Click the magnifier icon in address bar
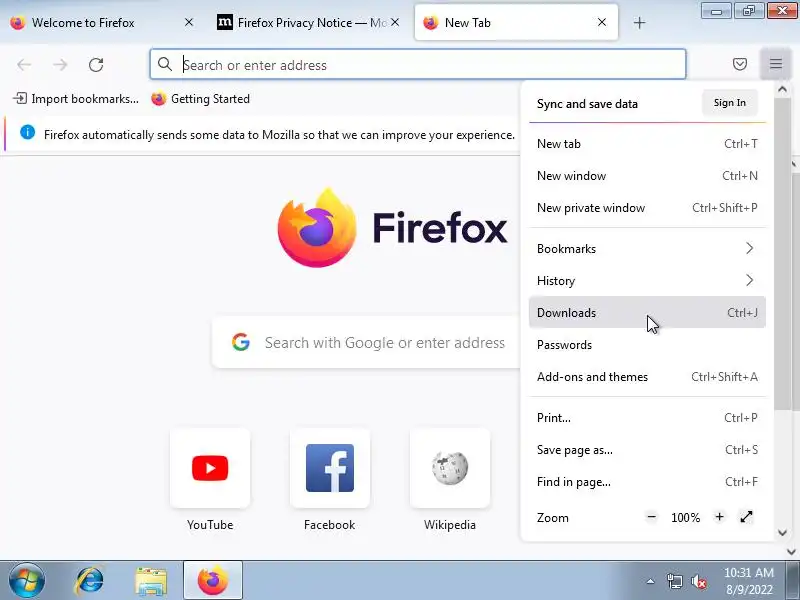The width and height of the screenshot is (800, 600). (164, 64)
